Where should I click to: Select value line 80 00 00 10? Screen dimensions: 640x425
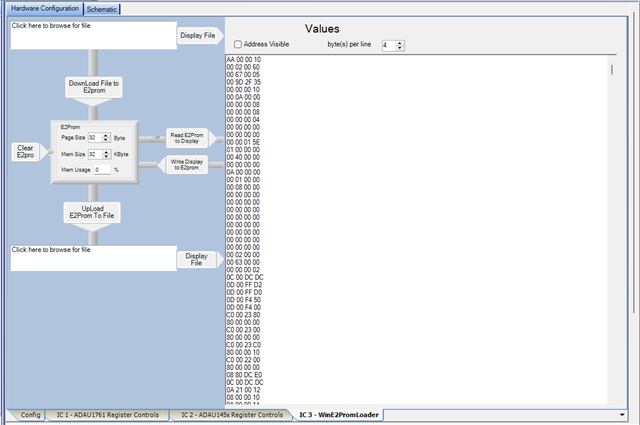click(243, 352)
